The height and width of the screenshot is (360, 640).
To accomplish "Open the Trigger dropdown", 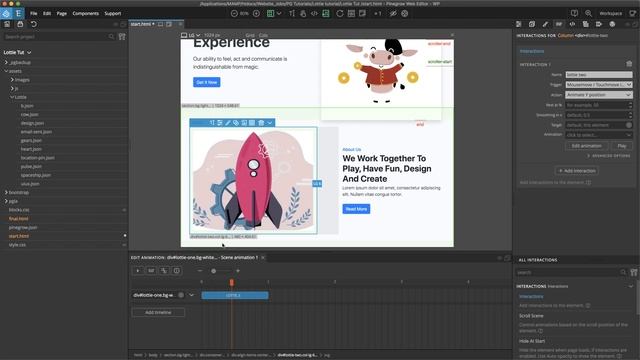I will tap(599, 84).
